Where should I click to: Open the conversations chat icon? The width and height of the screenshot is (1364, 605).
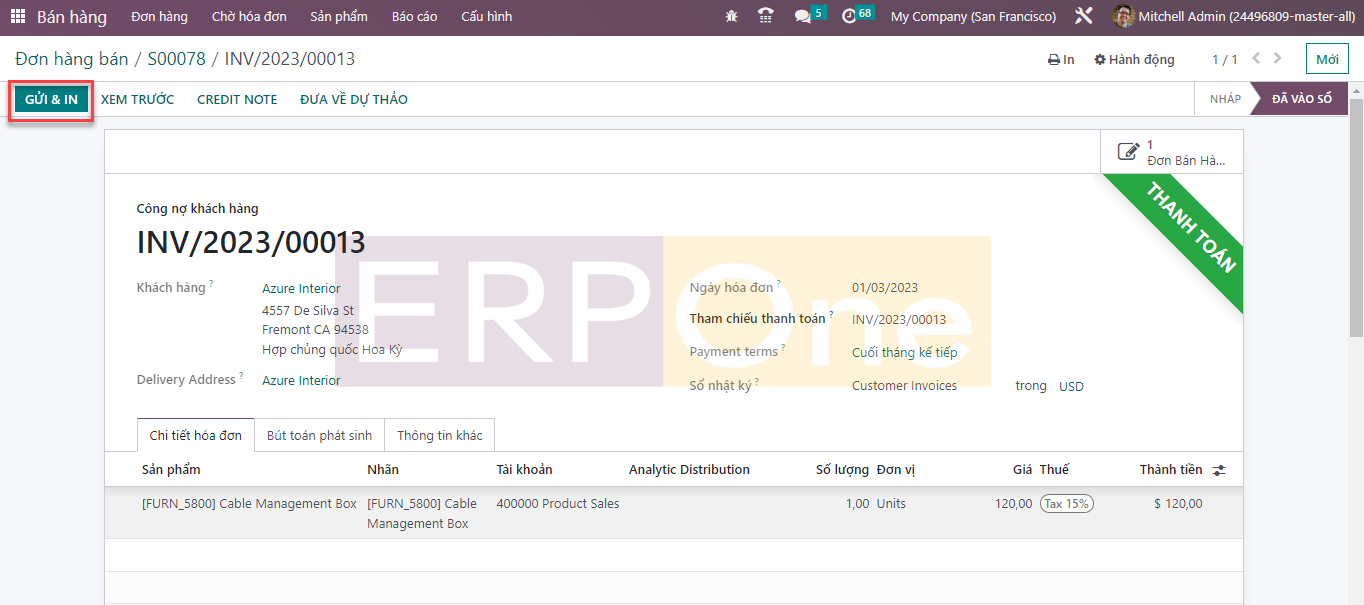[803, 17]
